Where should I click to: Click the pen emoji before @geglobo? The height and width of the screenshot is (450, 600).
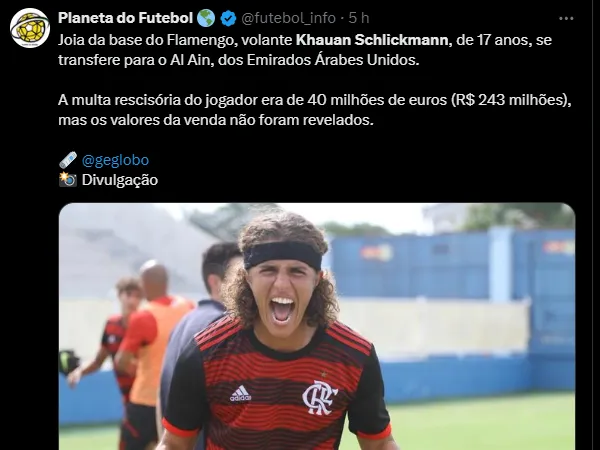(68, 160)
